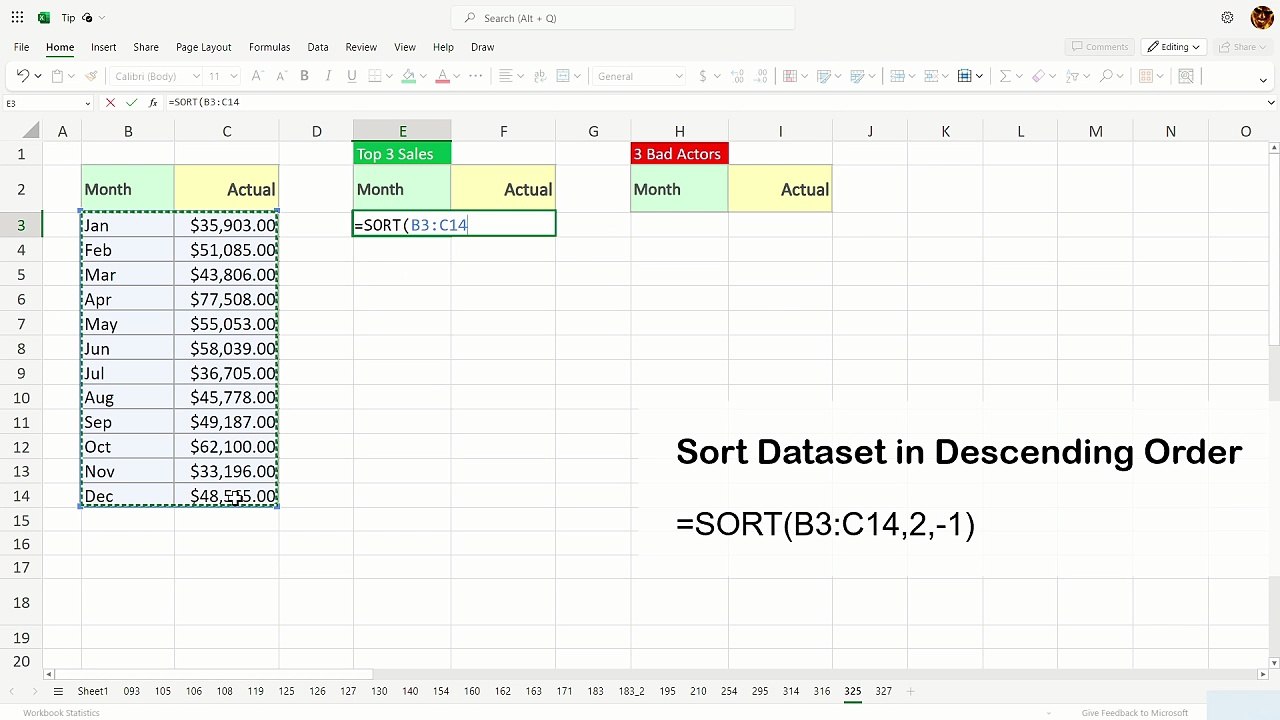The image size is (1280, 720).
Task: Expand the Paste options arrow
Action: 74,76
